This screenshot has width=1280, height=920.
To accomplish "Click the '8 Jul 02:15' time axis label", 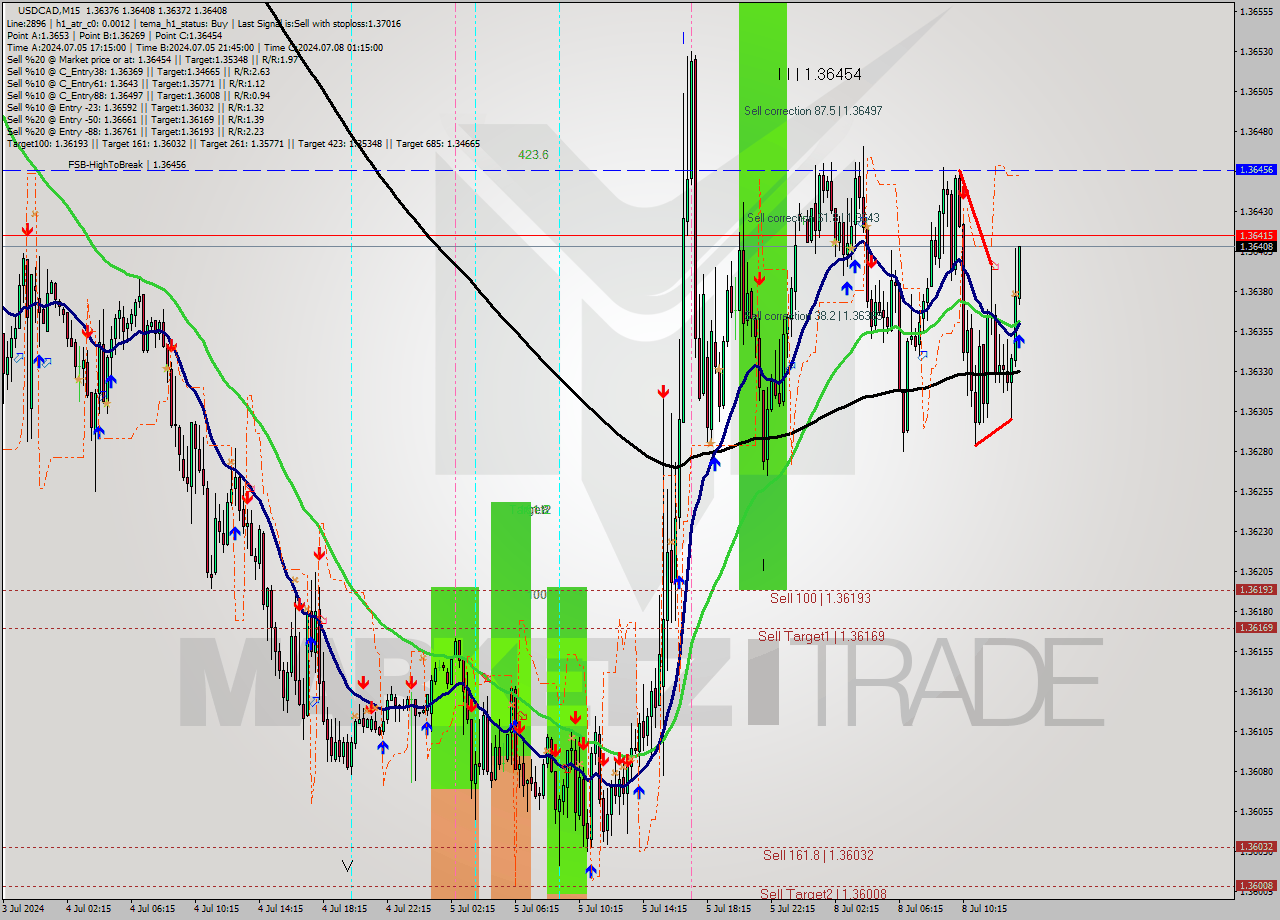I will coord(858,909).
